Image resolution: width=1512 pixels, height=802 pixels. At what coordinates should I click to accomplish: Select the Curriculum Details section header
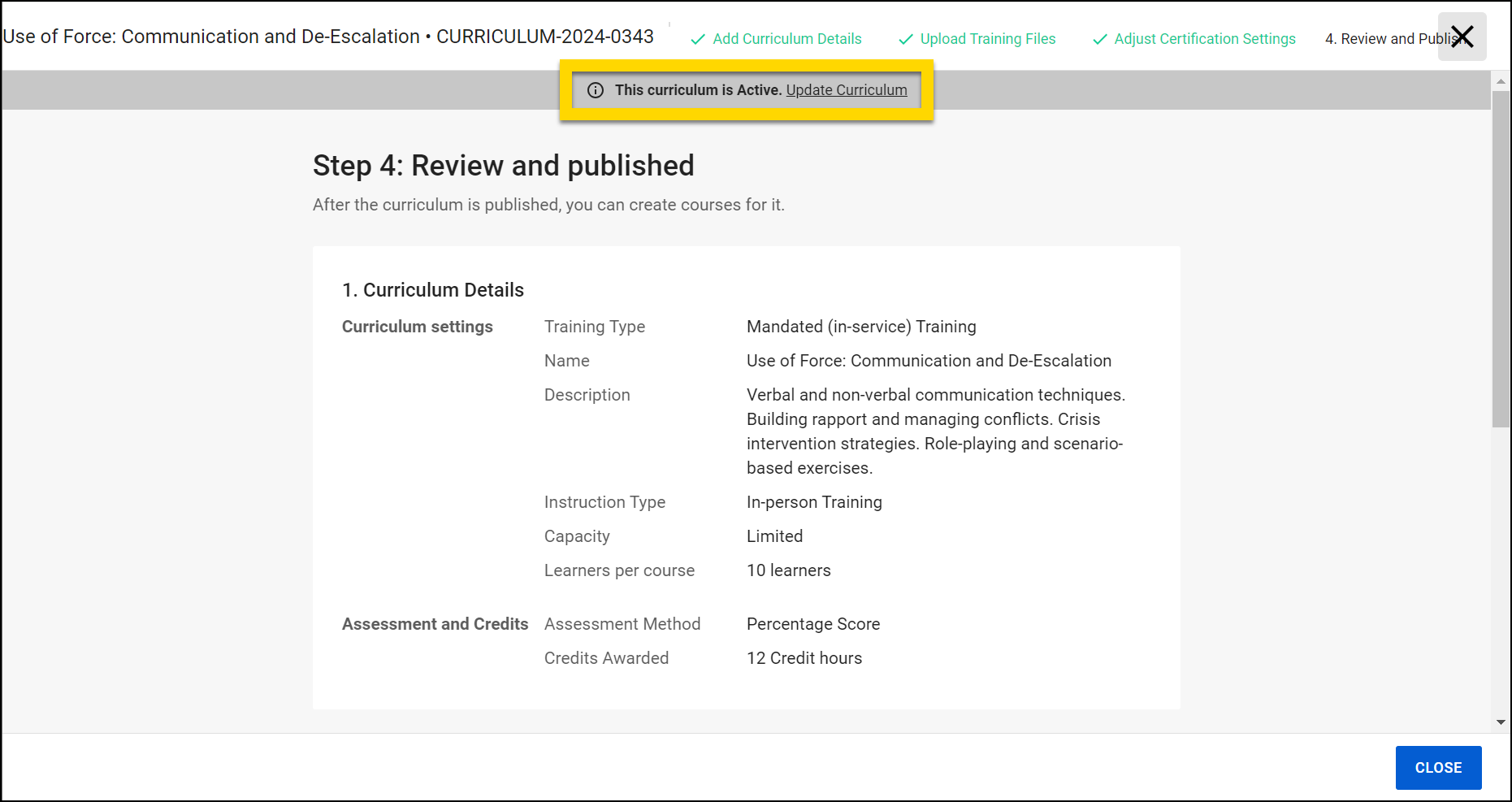tap(433, 289)
